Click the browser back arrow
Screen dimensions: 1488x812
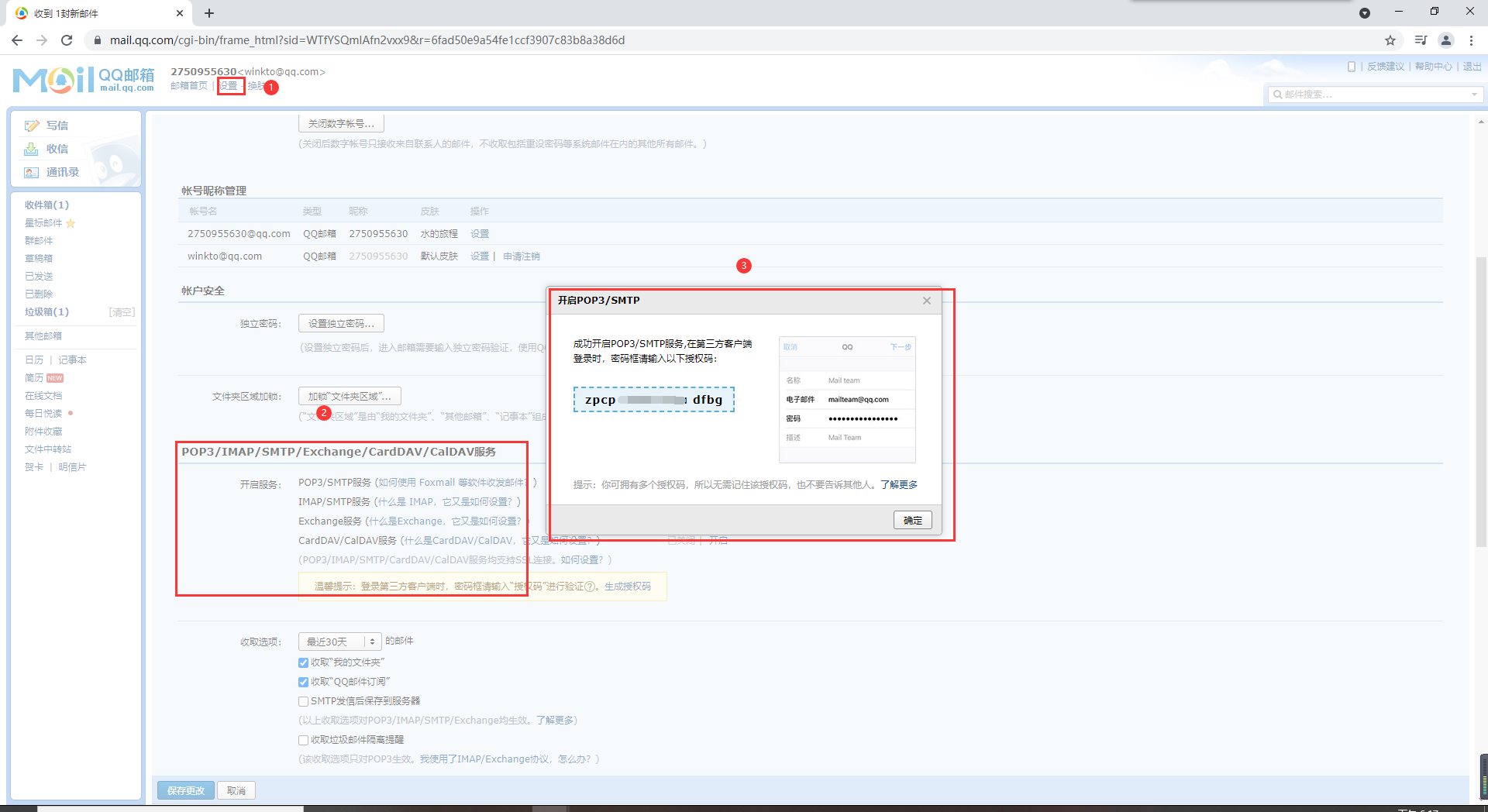[x=17, y=40]
